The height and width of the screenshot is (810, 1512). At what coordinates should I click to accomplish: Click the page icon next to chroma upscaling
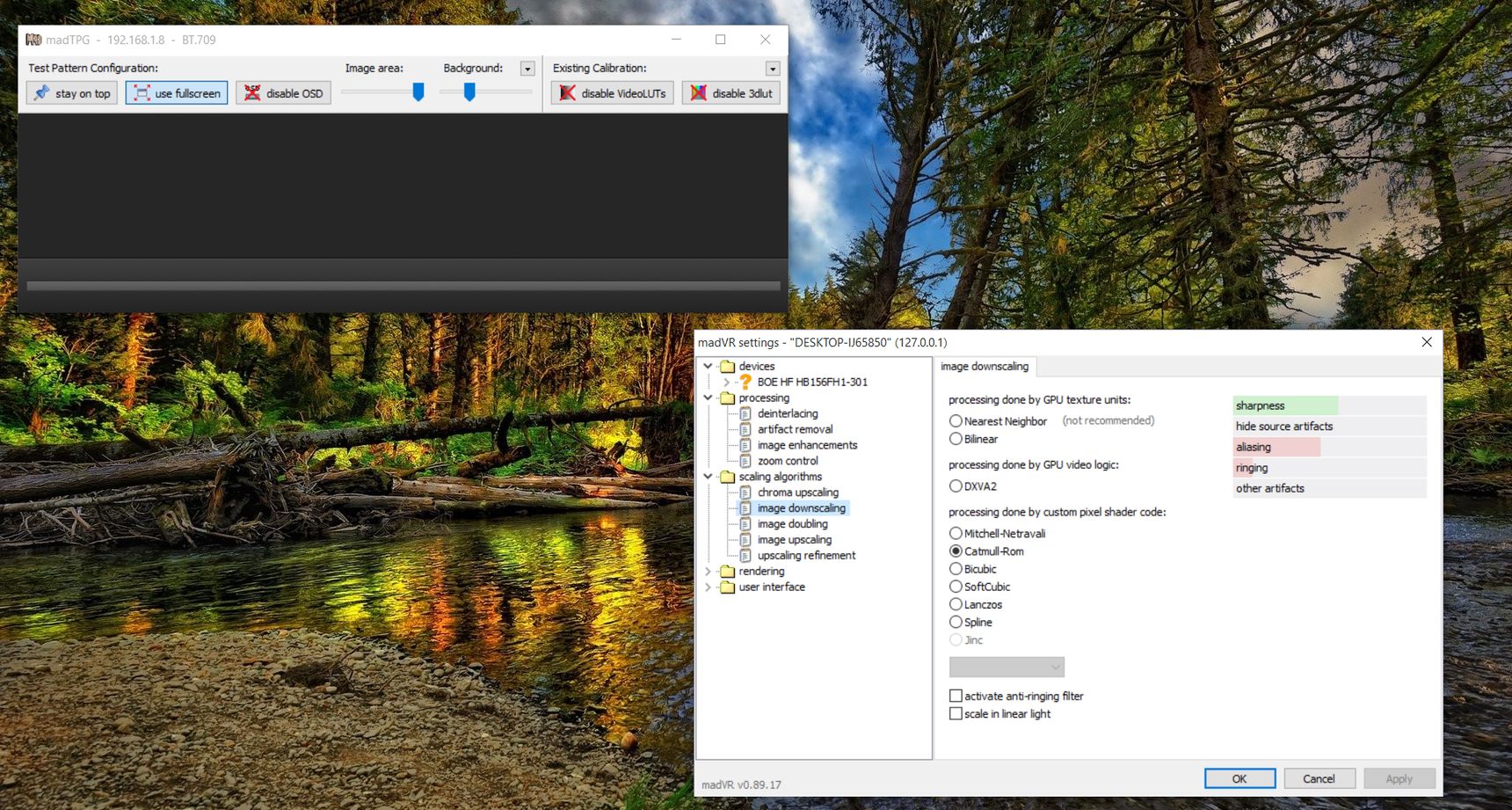[745, 493]
